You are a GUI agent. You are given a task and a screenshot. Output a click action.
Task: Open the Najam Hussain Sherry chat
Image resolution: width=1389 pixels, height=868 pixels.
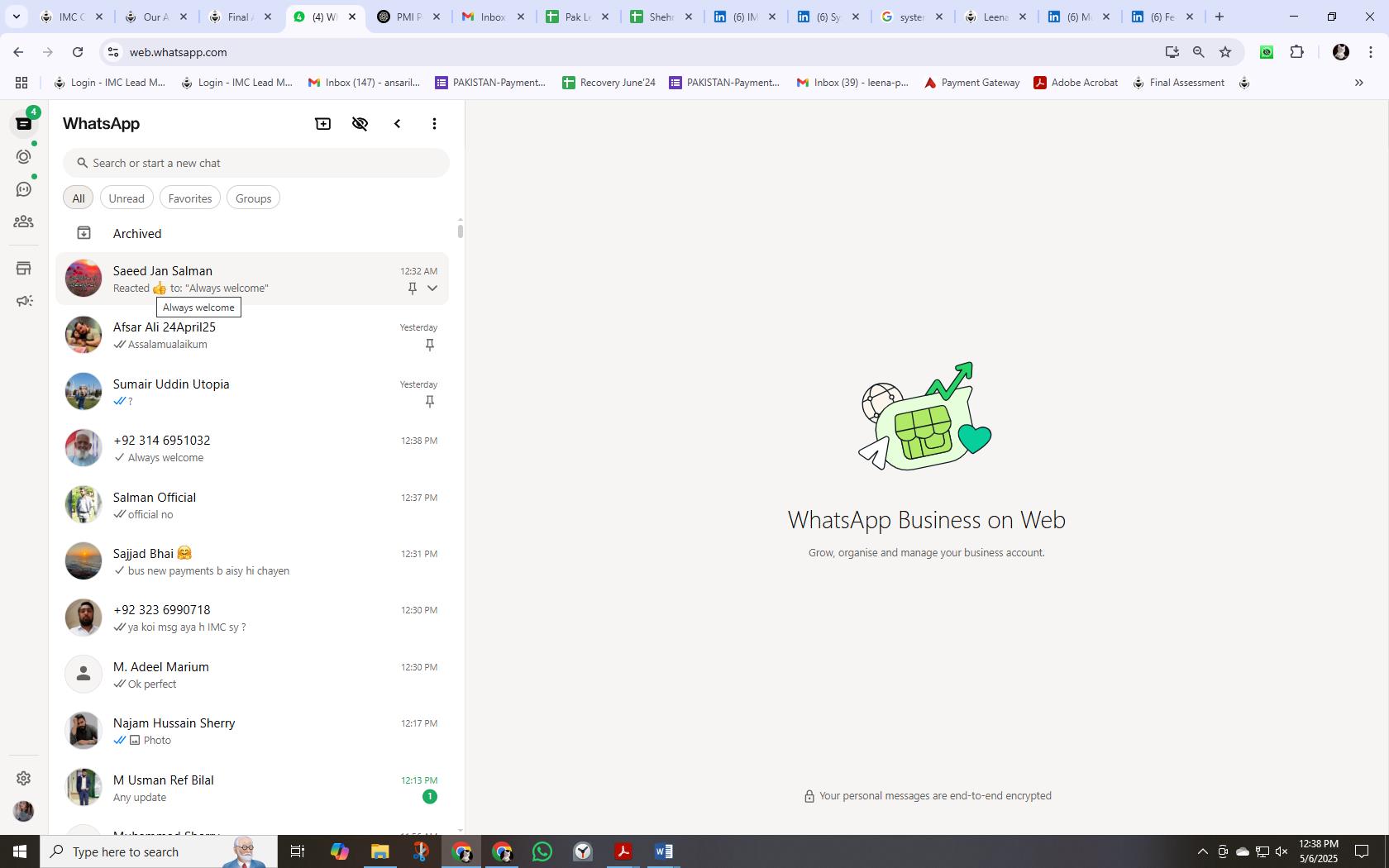click(252, 731)
